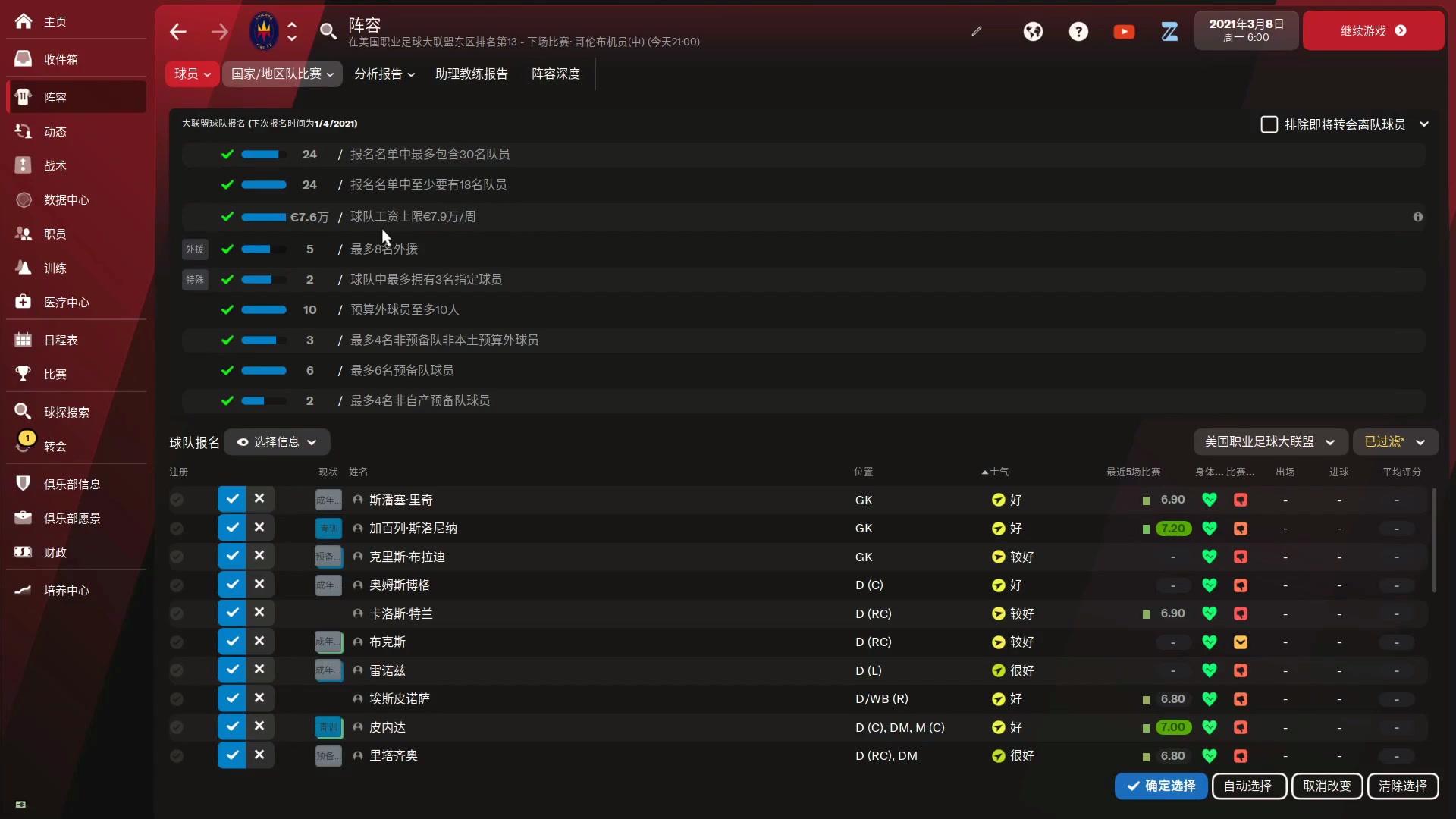
Task: Click the X button for 奥姆斯博格
Action: (259, 584)
